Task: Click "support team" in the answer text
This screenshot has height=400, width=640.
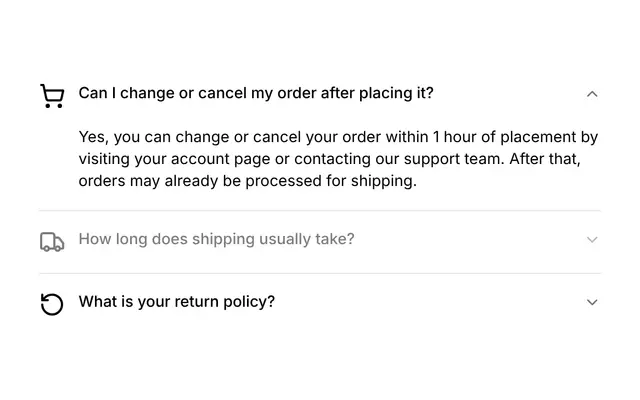Action: (x=454, y=159)
